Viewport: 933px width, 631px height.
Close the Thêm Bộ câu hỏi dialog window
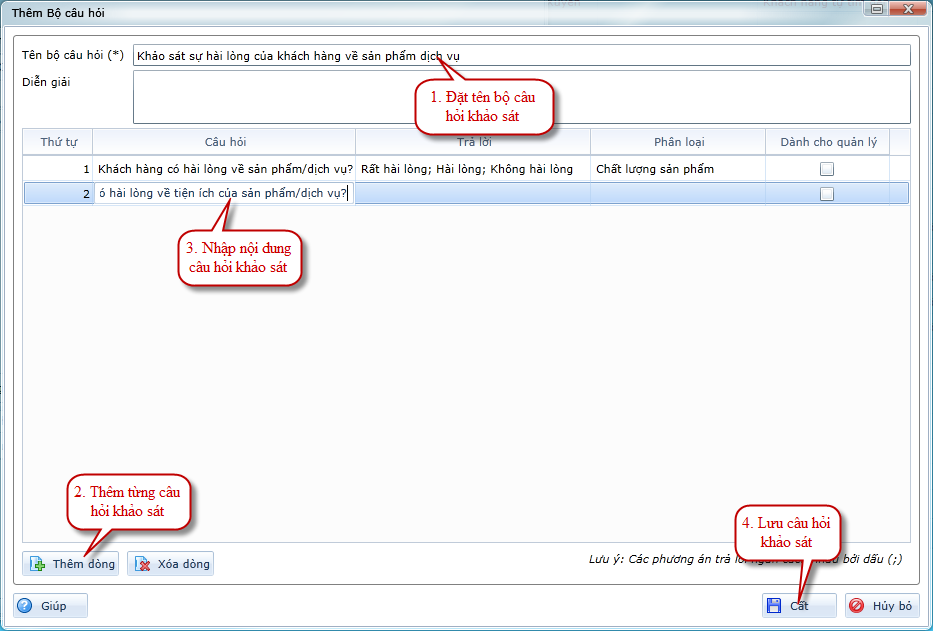point(908,9)
